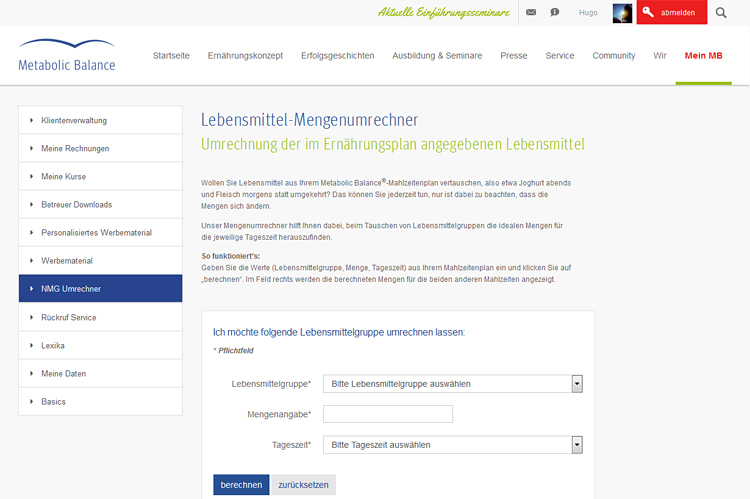Image resolution: width=750 pixels, height=499 pixels.
Task: Open Personalisiertes Werbematerial sidebar item
Action: 100,233
